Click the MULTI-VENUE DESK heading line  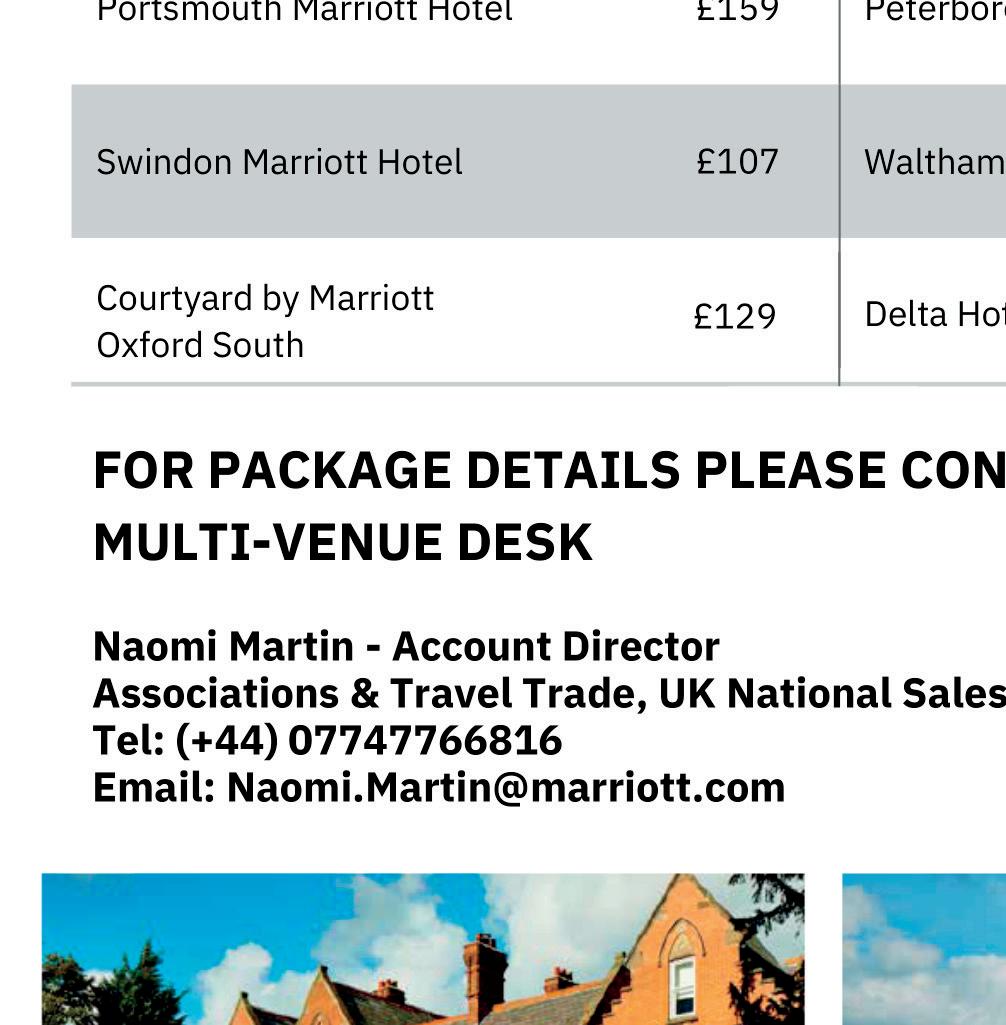(342, 543)
